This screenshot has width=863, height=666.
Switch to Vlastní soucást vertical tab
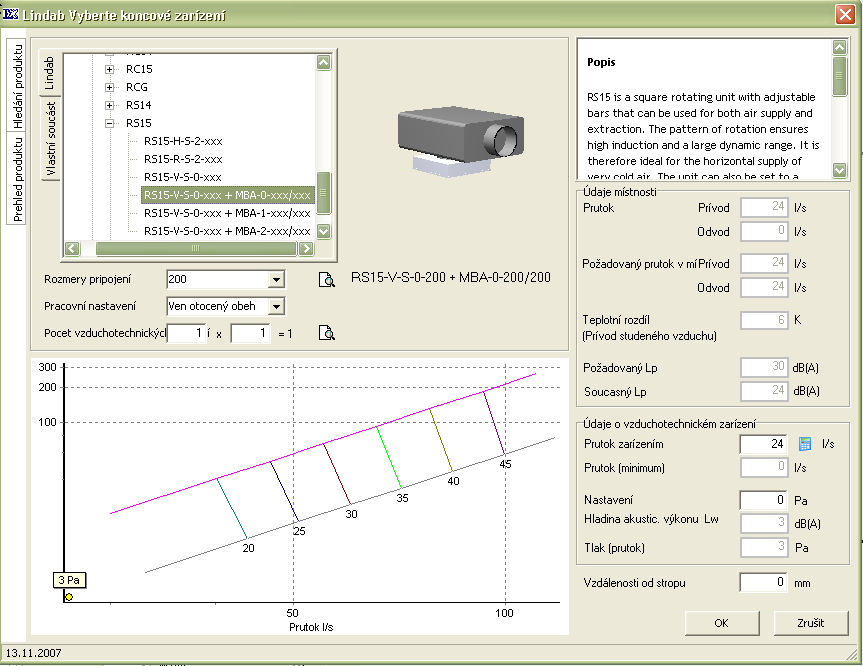(51, 139)
